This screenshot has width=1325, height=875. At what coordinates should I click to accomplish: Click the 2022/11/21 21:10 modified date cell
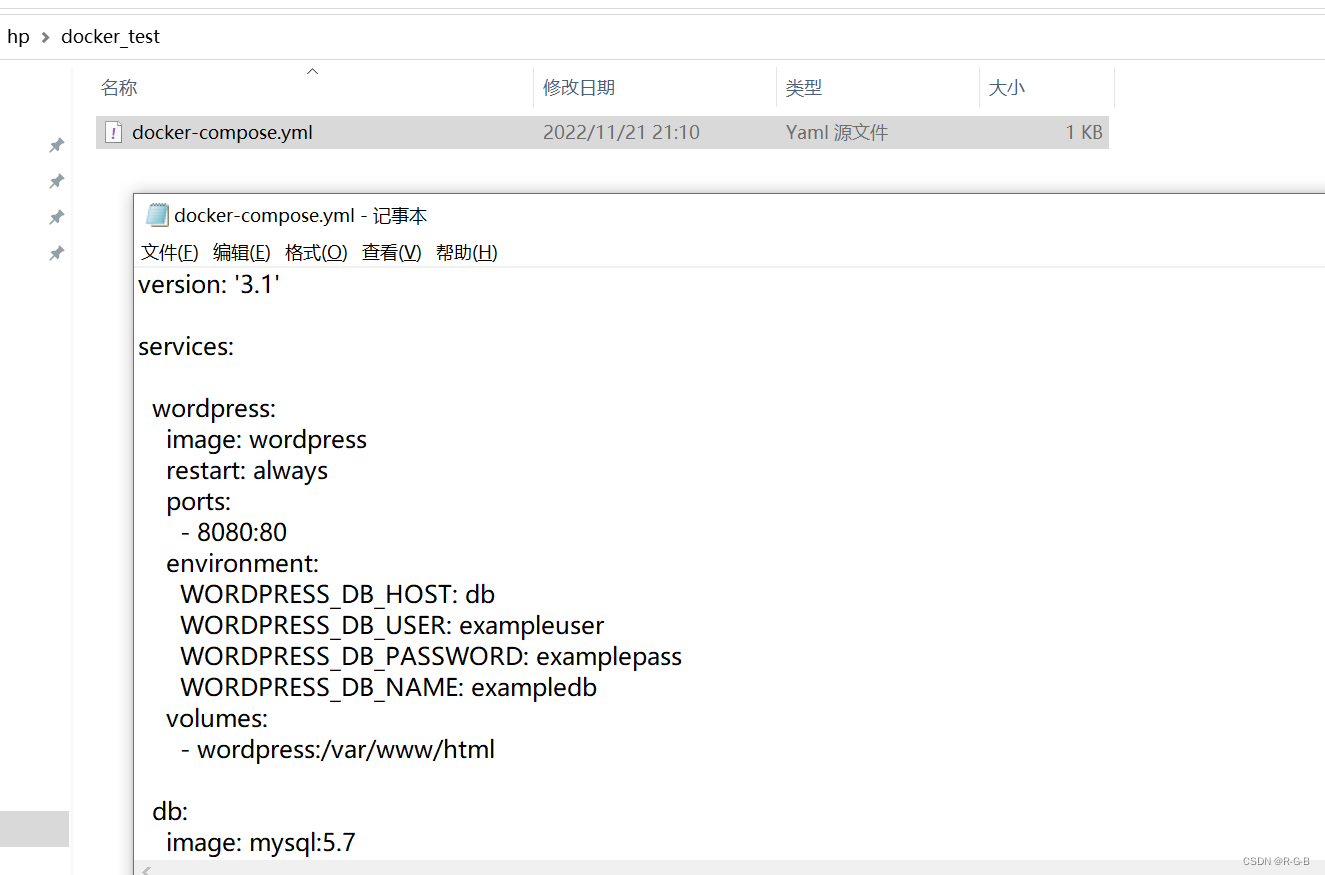click(x=621, y=132)
